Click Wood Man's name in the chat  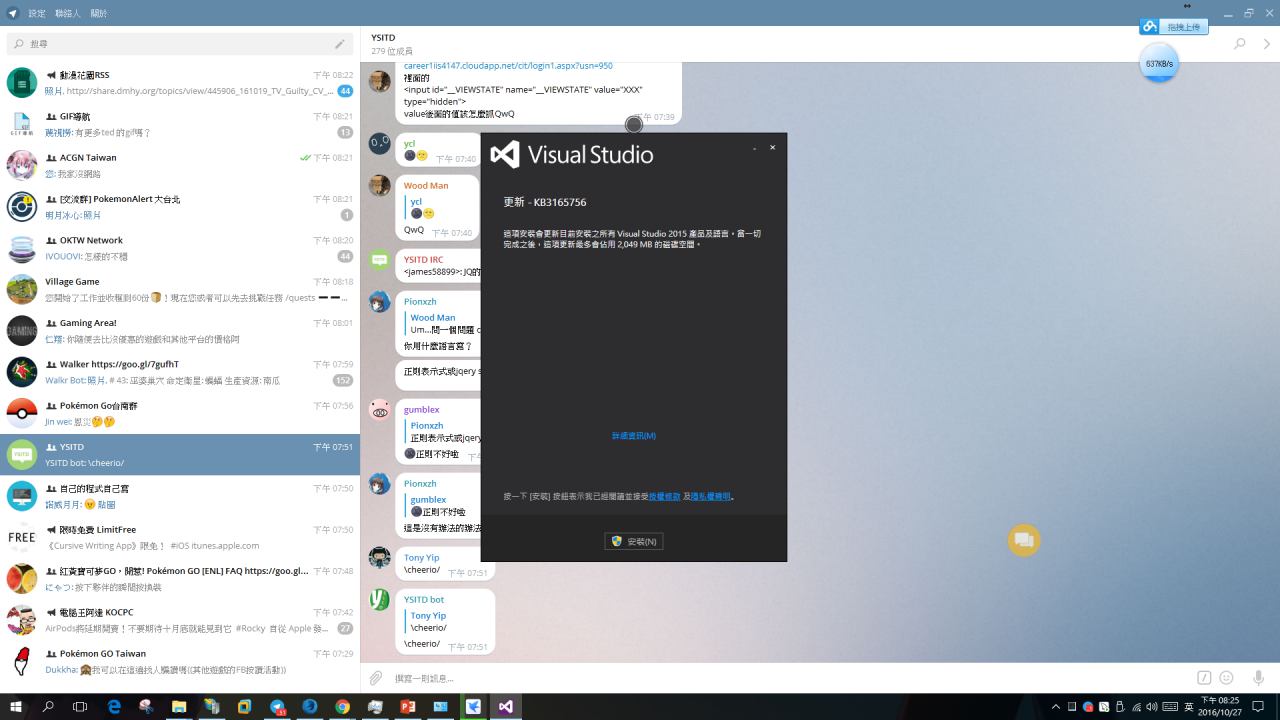(426, 186)
